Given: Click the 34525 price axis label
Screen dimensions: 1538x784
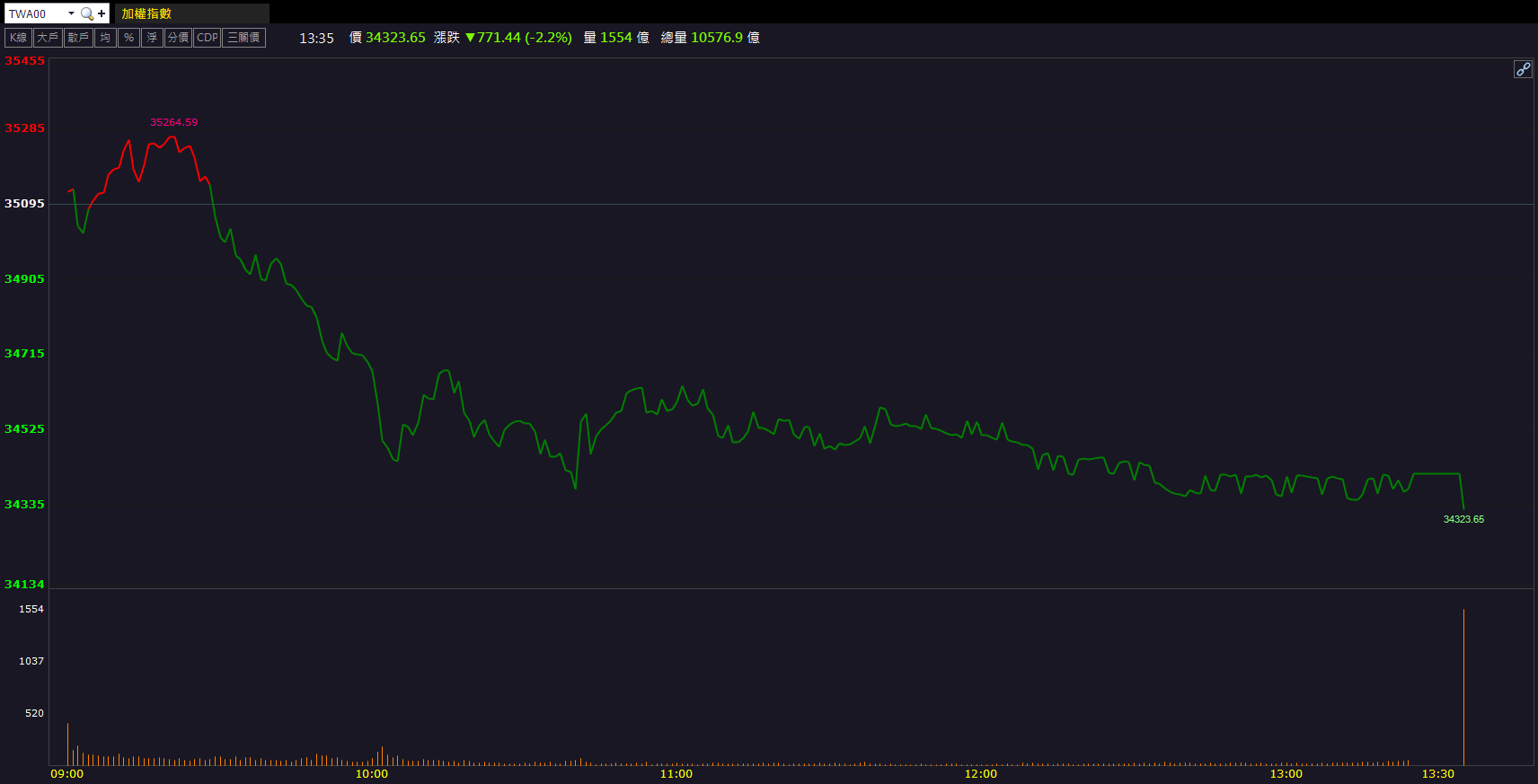Looking at the screenshot, I should (24, 429).
